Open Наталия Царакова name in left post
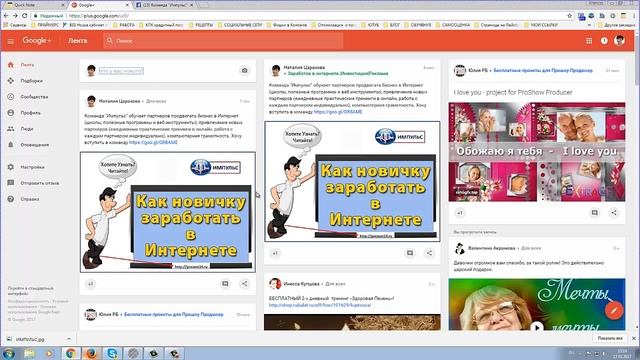The height and width of the screenshot is (360, 640). click(x=119, y=101)
